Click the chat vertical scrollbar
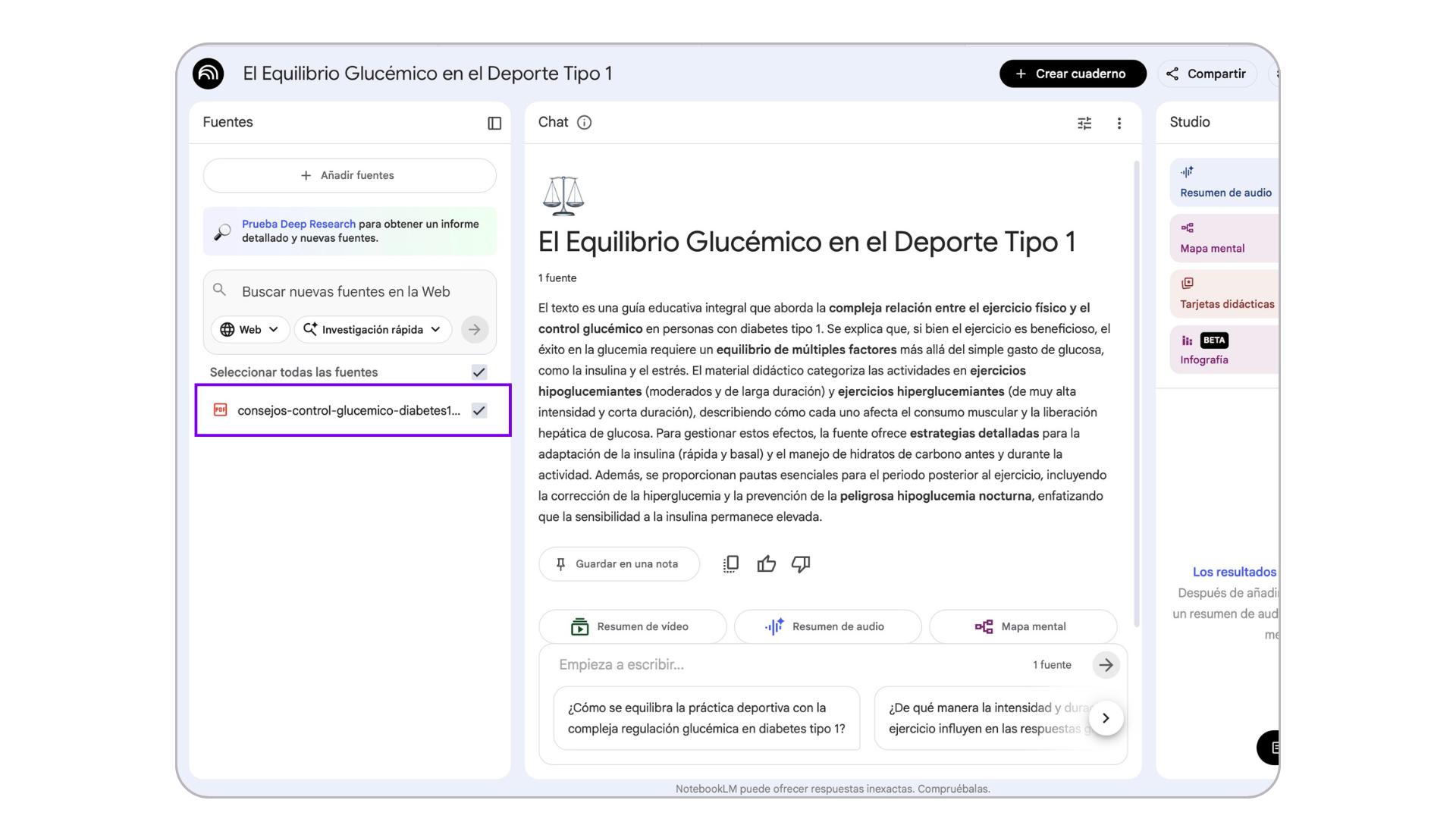This screenshot has height=819, width=1456. click(x=1136, y=394)
